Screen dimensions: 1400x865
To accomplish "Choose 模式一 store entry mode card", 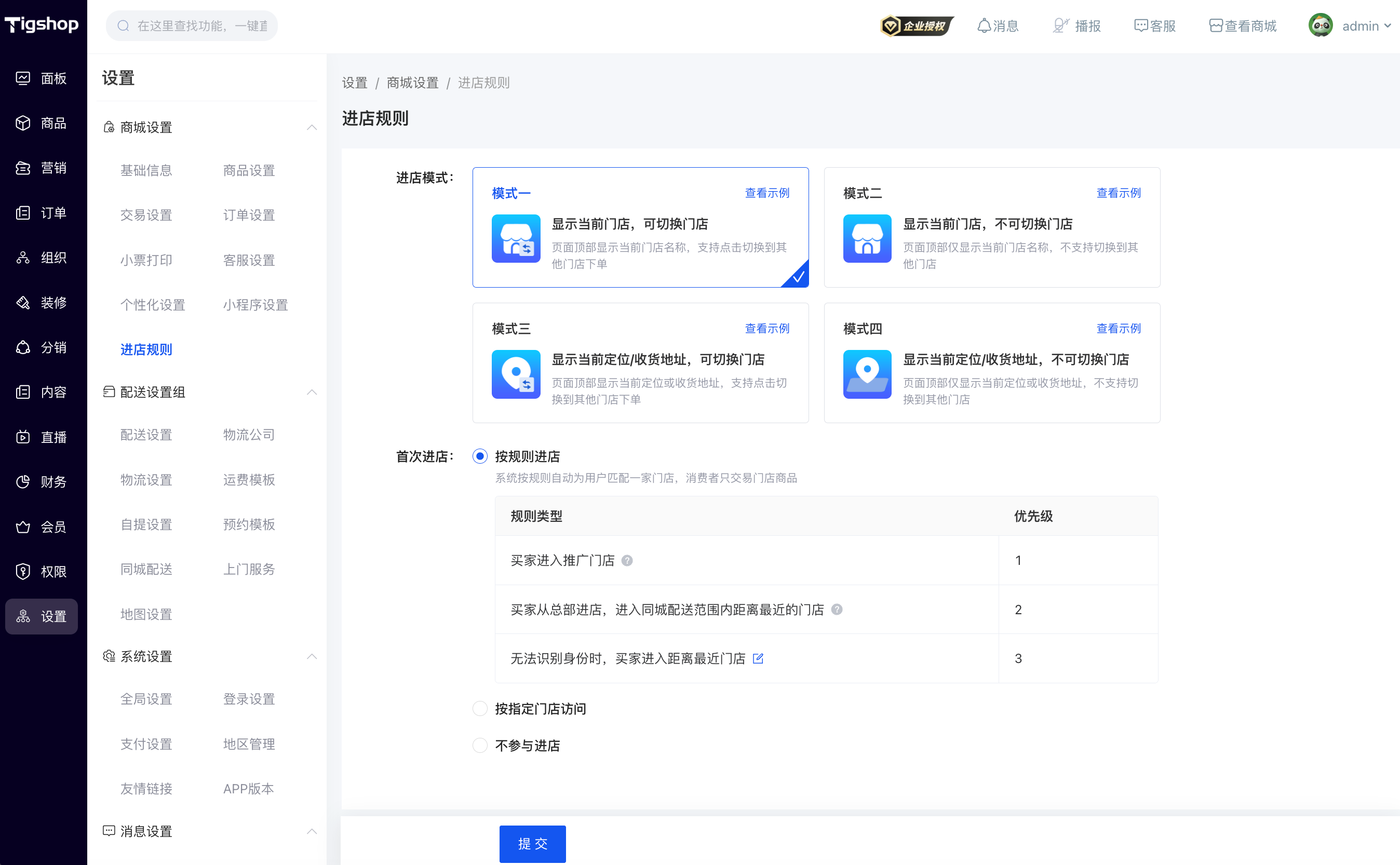I will coord(640,227).
